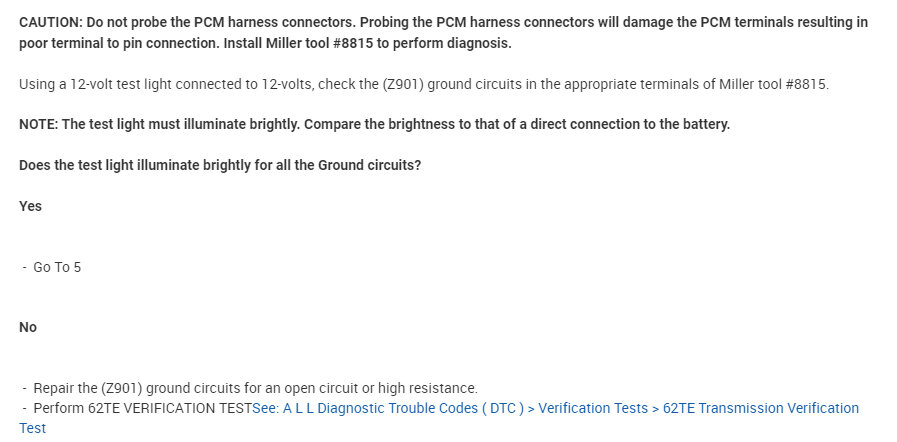Viewport: 897px width, 442px height.
Task: Click the wrapped link word 'Test' on last line
Action: [x=32, y=428]
